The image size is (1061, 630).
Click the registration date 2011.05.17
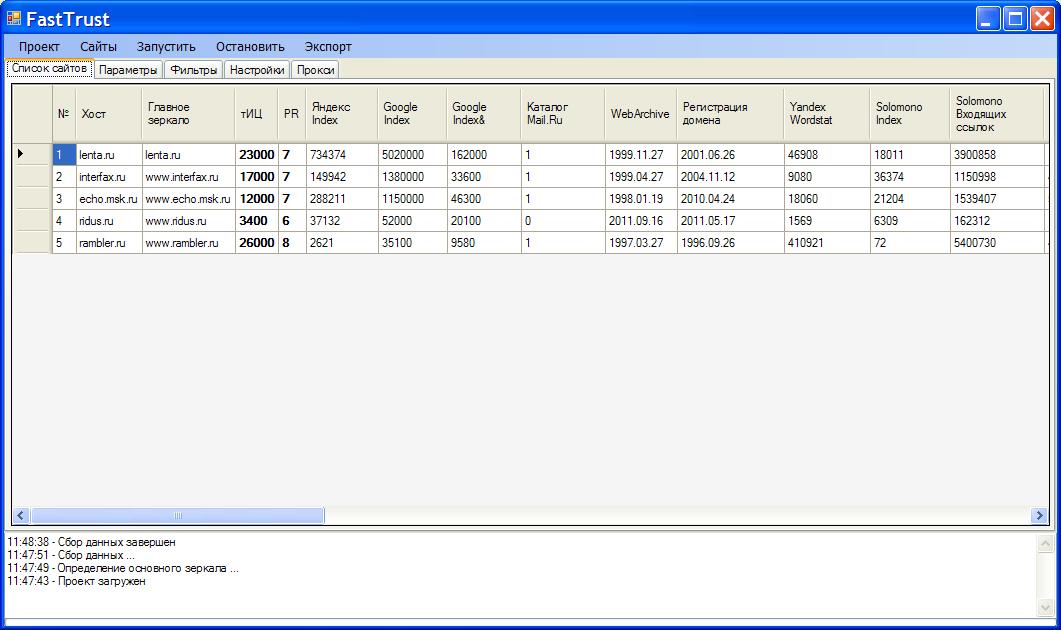(x=730, y=221)
